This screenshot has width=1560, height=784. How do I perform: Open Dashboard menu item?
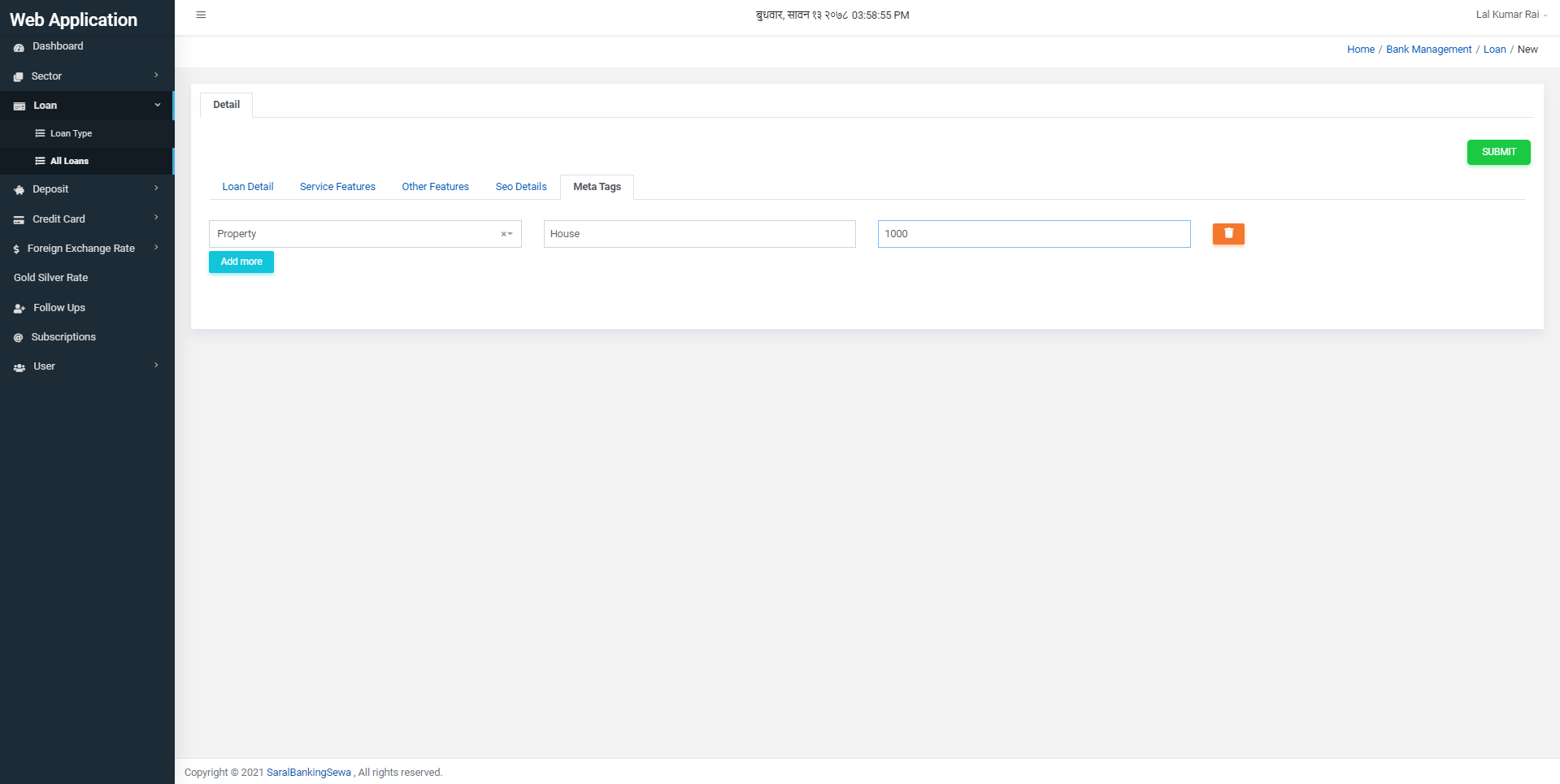tap(87, 46)
